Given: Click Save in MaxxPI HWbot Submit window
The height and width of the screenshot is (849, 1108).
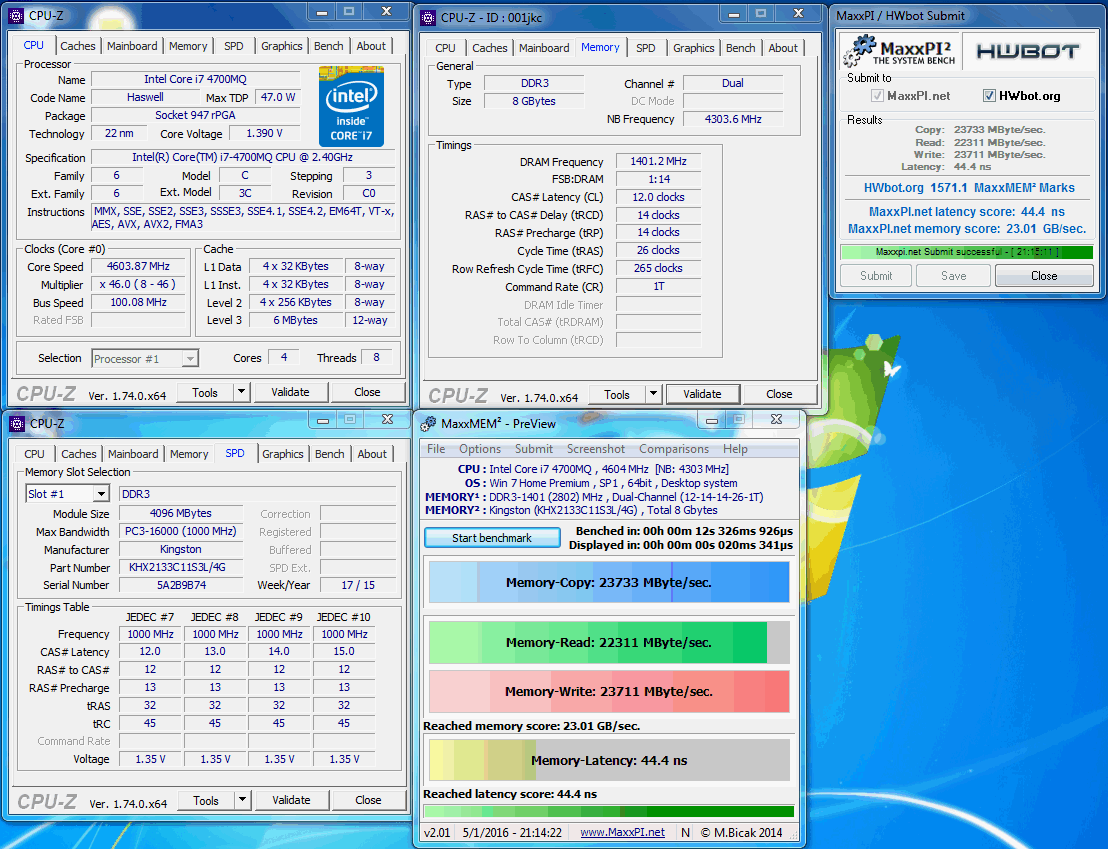Looking at the screenshot, I should 953,276.
